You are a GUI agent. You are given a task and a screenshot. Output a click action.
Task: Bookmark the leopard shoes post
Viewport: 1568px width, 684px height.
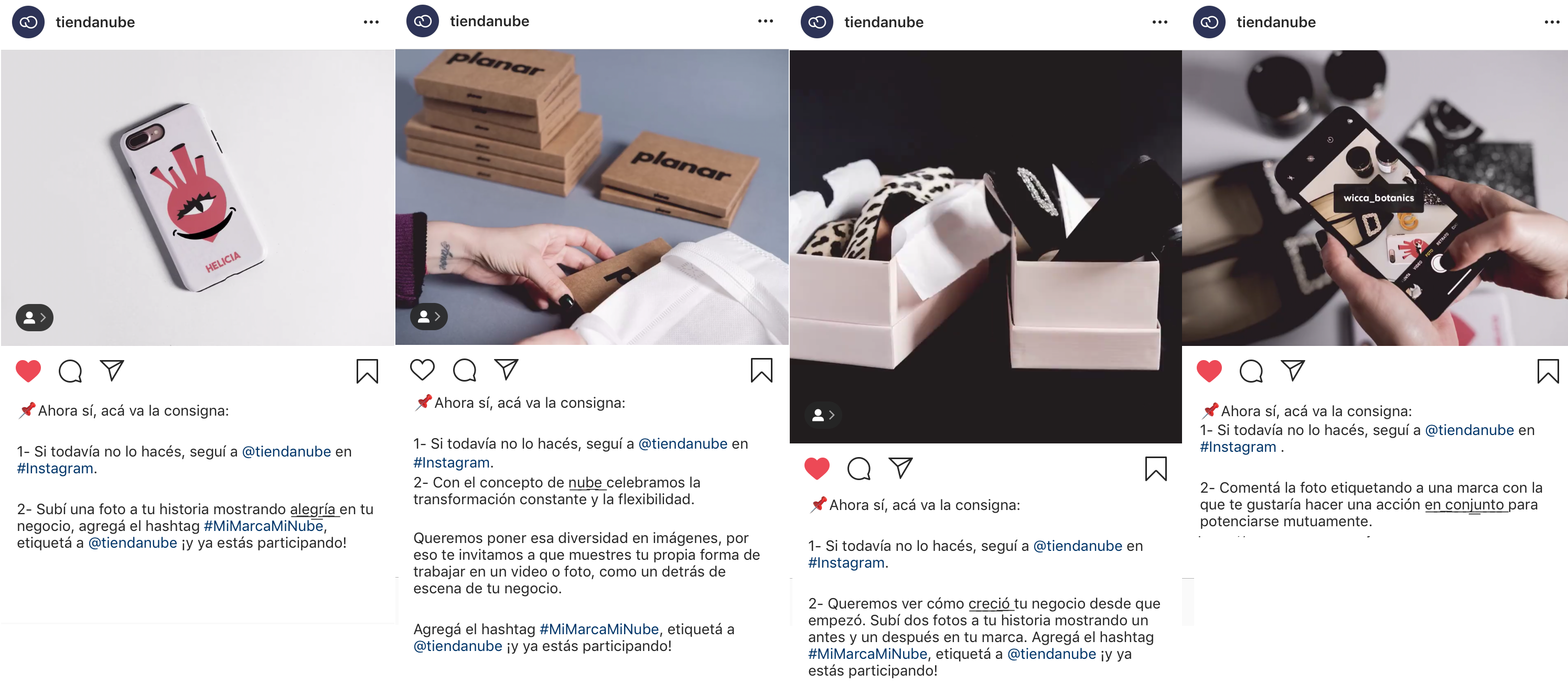(1155, 469)
